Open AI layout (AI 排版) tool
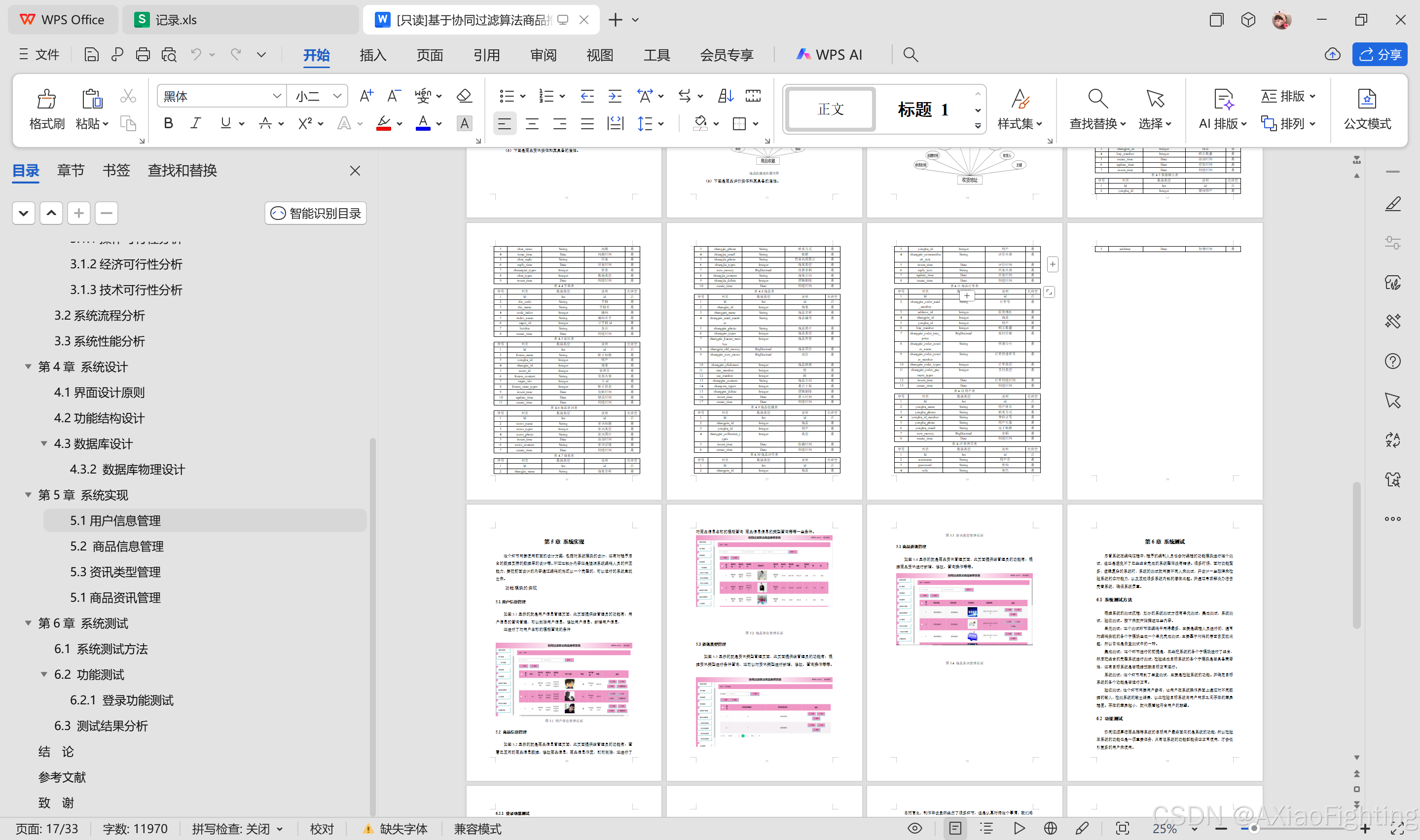 click(x=1223, y=99)
